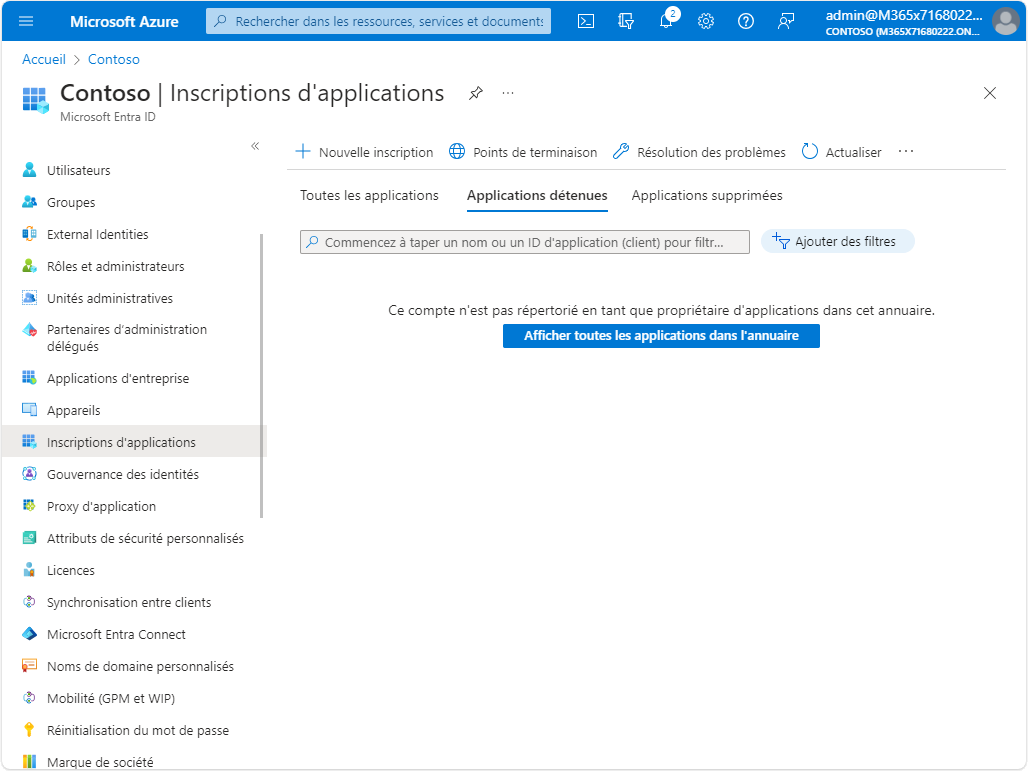Select Inscriptions d'applications menu entry
1028x771 pixels.
pos(134,443)
